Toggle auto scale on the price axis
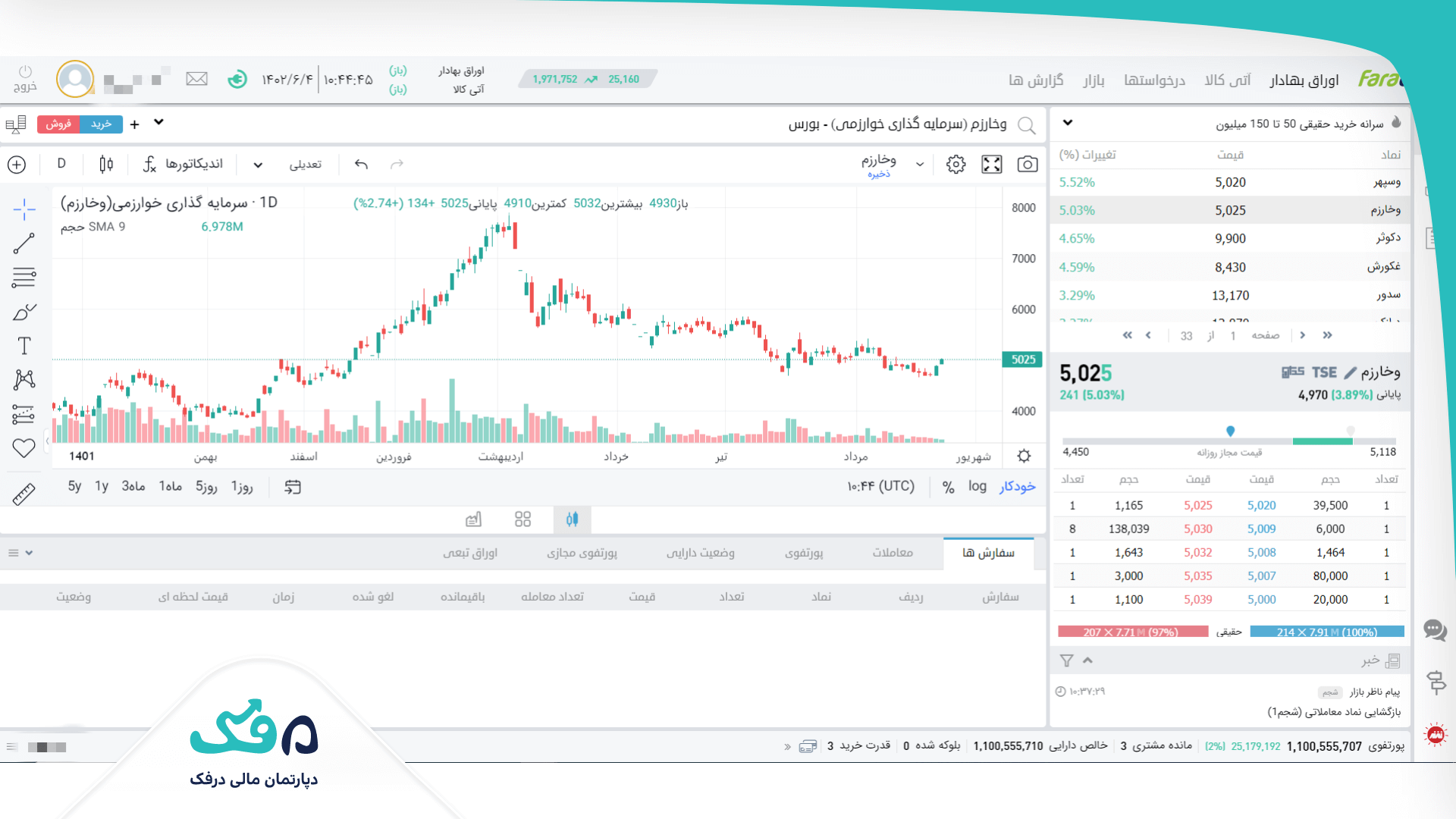The image size is (1456, 819). [1017, 486]
